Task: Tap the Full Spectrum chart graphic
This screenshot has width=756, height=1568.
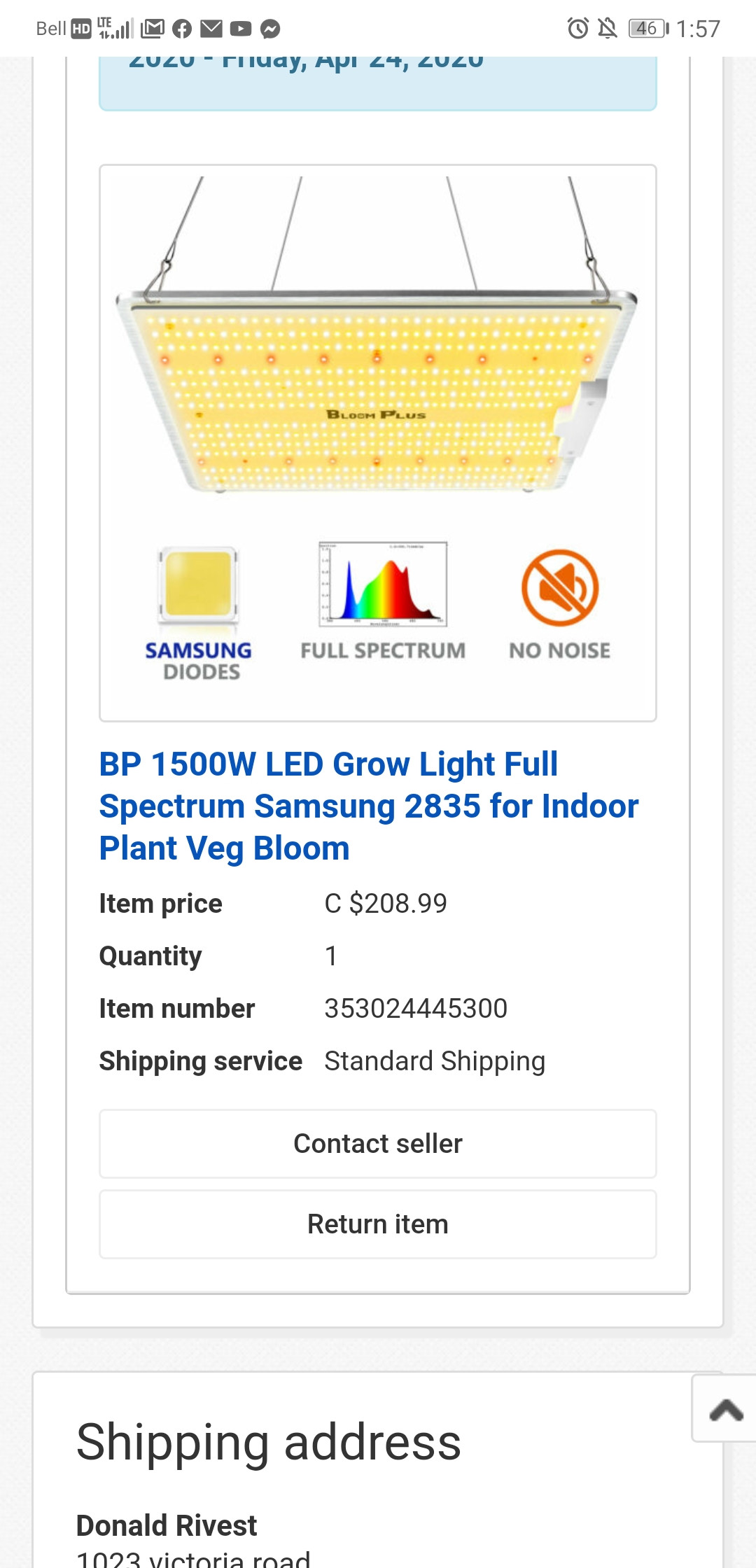Action: [x=383, y=584]
